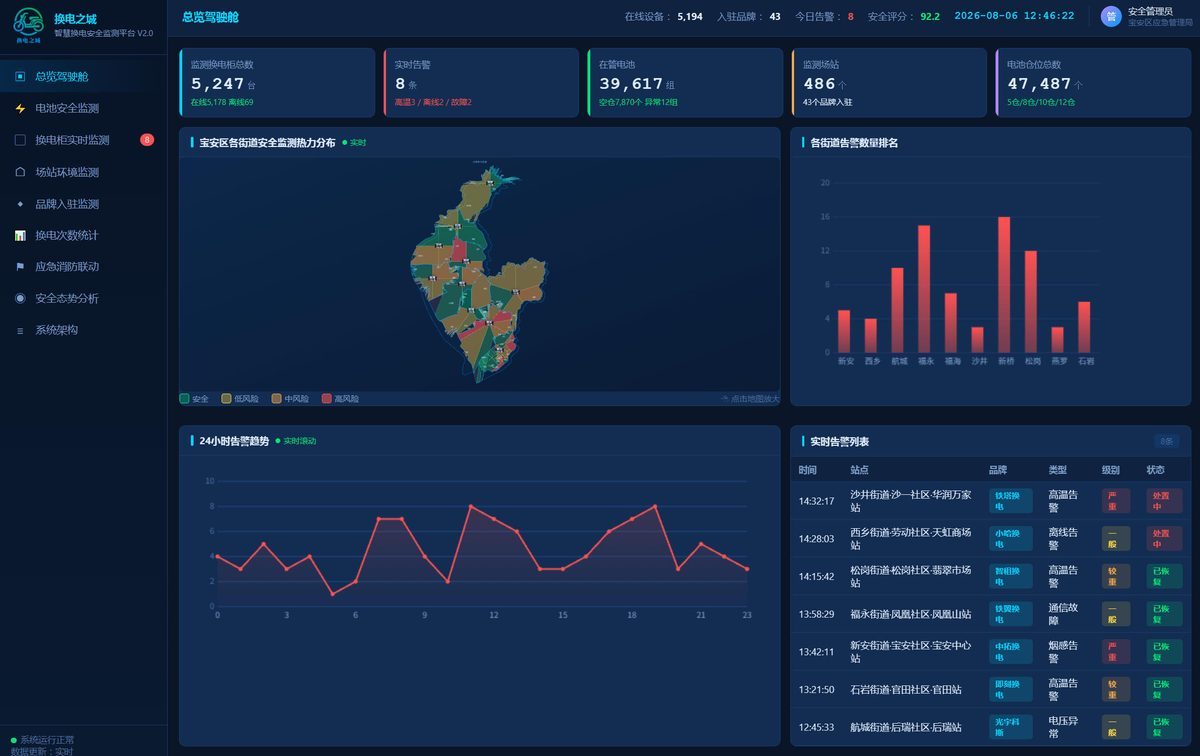Click 已恢复 status in 13:58:29 row
Image resolution: width=1200 pixels, height=756 pixels.
point(1164,614)
